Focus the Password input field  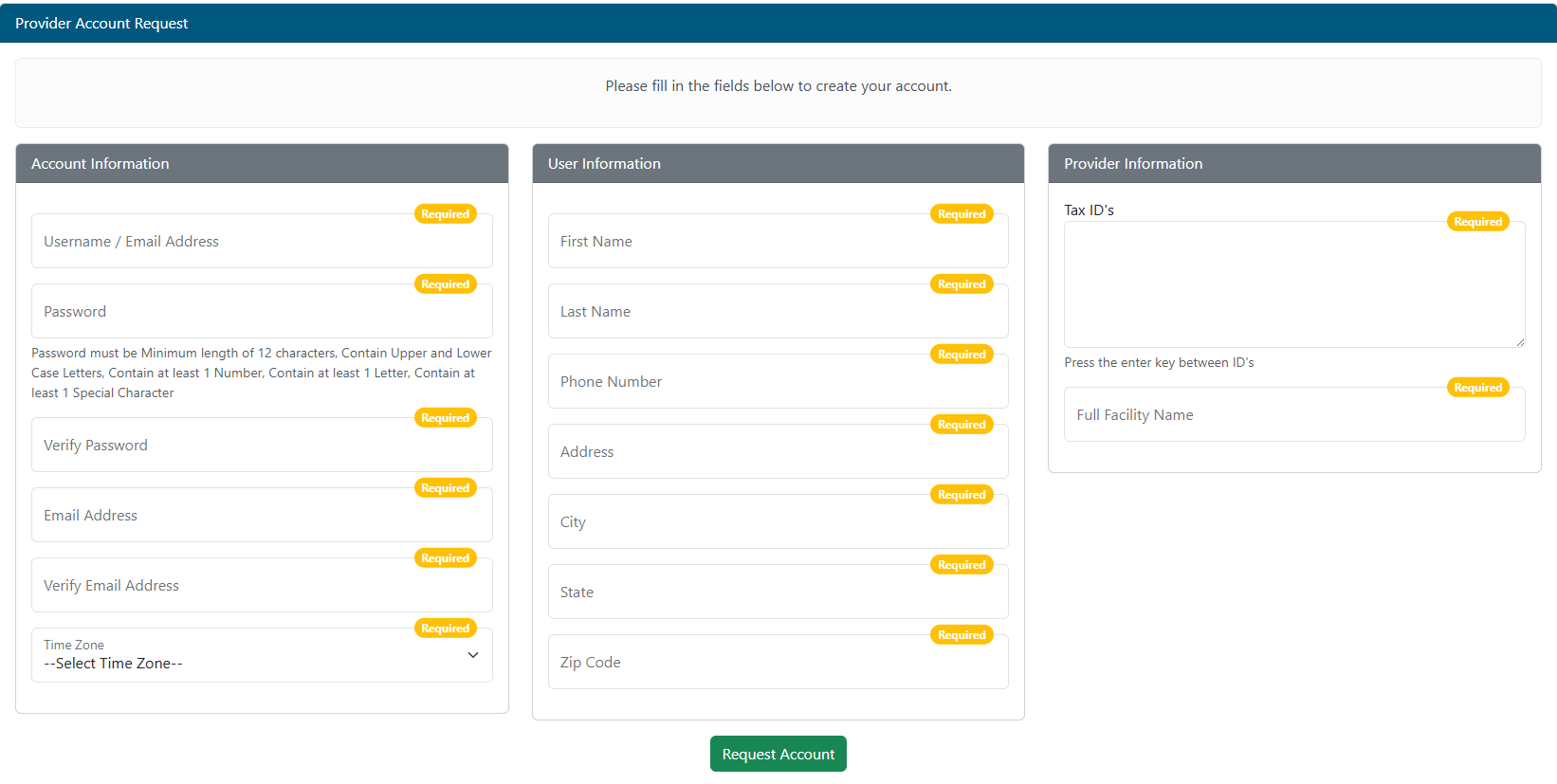click(262, 312)
